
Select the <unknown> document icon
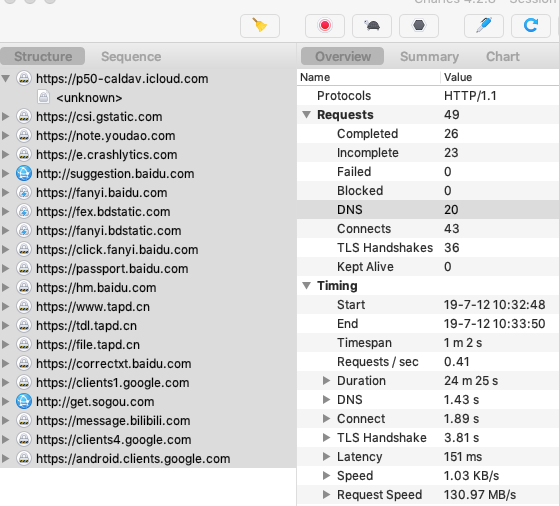click(x=43, y=97)
